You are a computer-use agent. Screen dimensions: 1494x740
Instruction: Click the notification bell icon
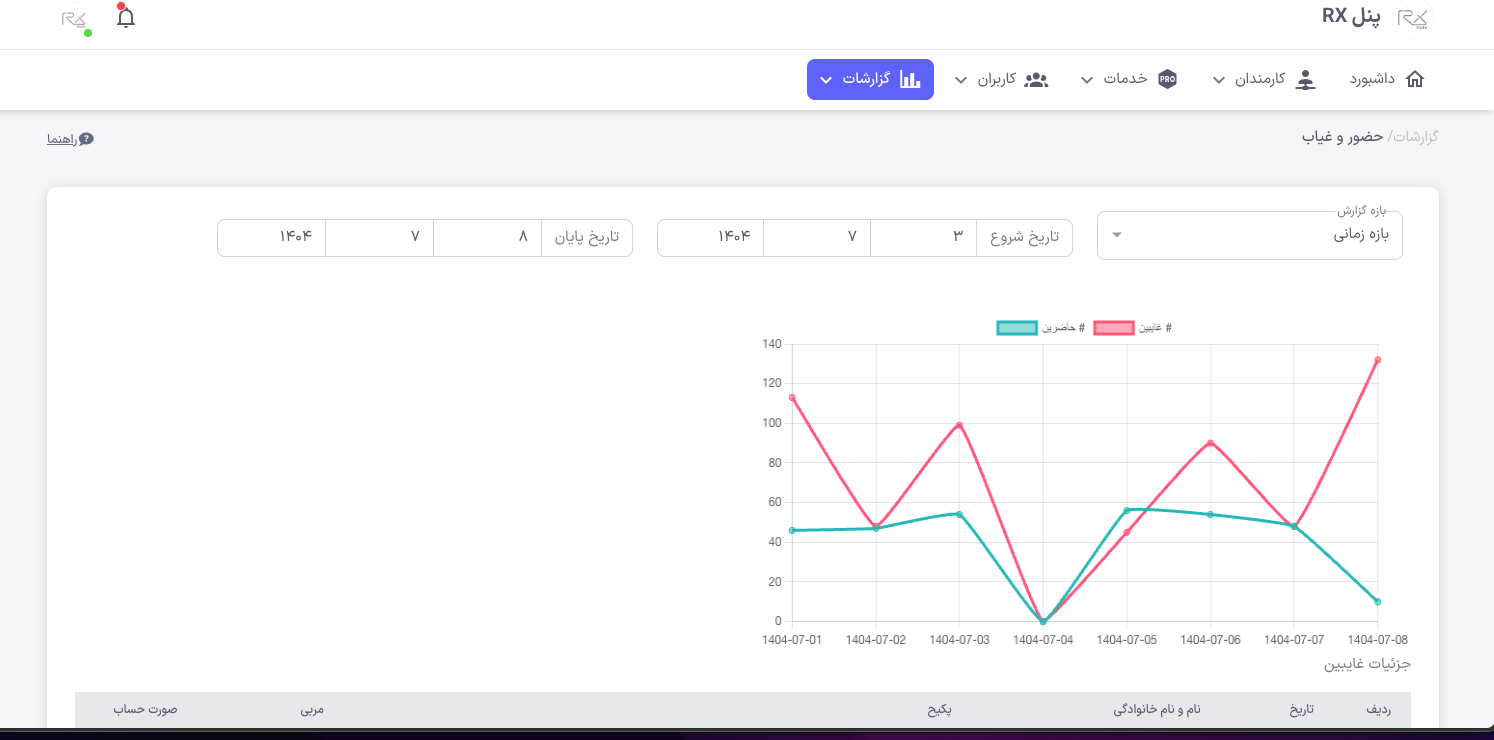pyautogui.click(x=125, y=17)
